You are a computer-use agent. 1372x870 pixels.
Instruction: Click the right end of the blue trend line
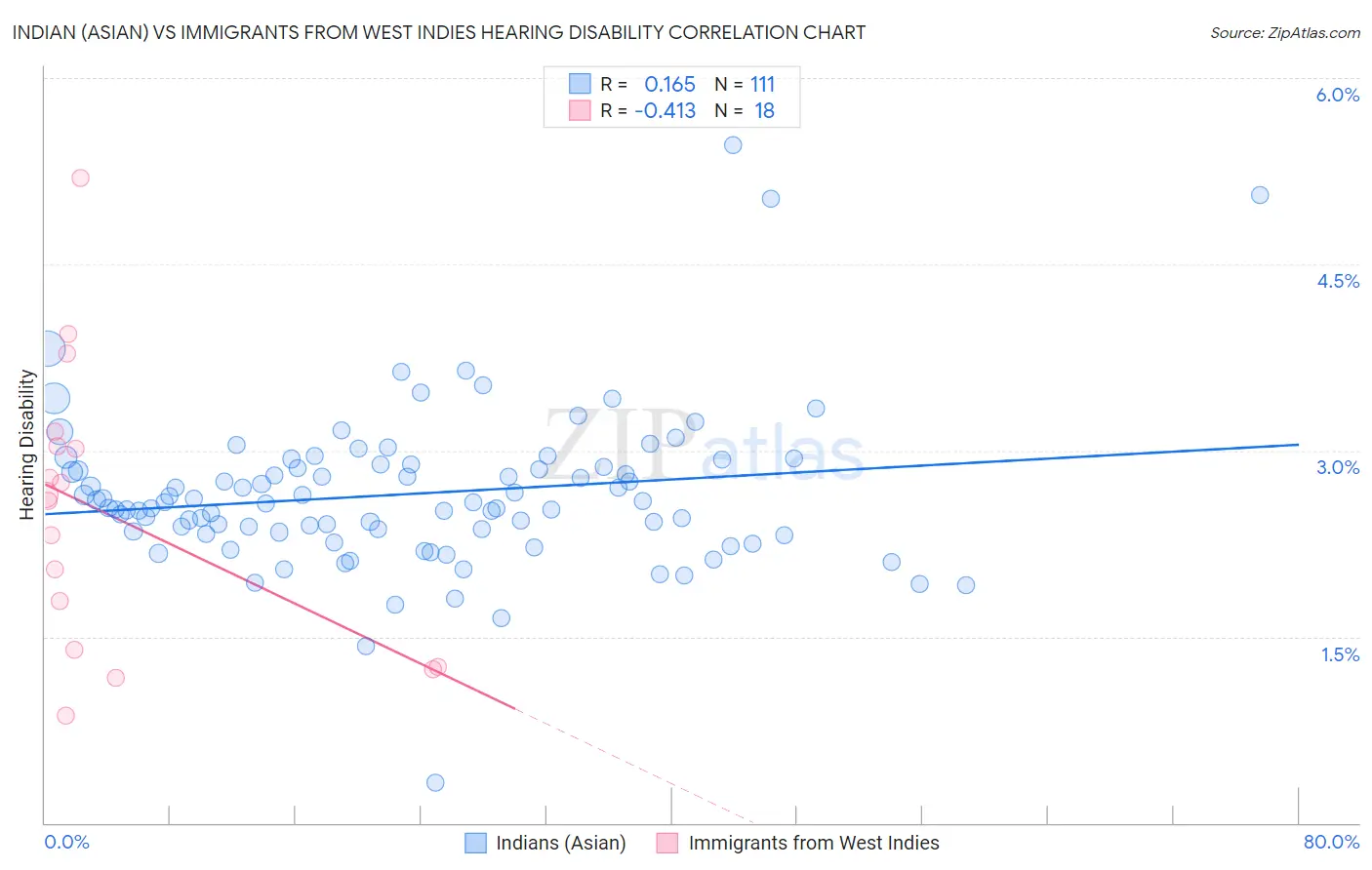pyautogui.click(x=1298, y=445)
